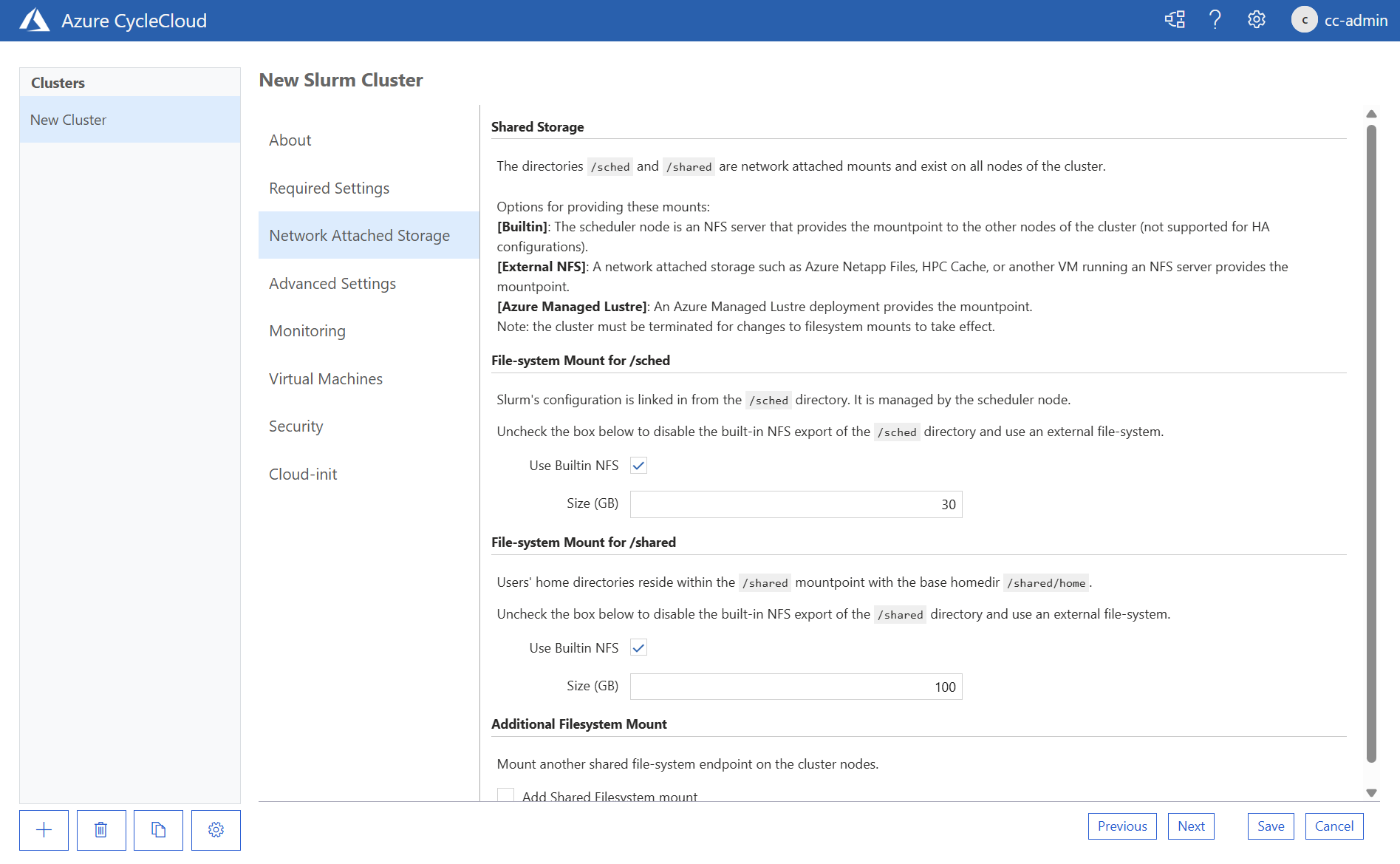Screen dimensions: 1400x864
Task: Open the feedback icon in header
Action: pyautogui.click(x=1175, y=20)
